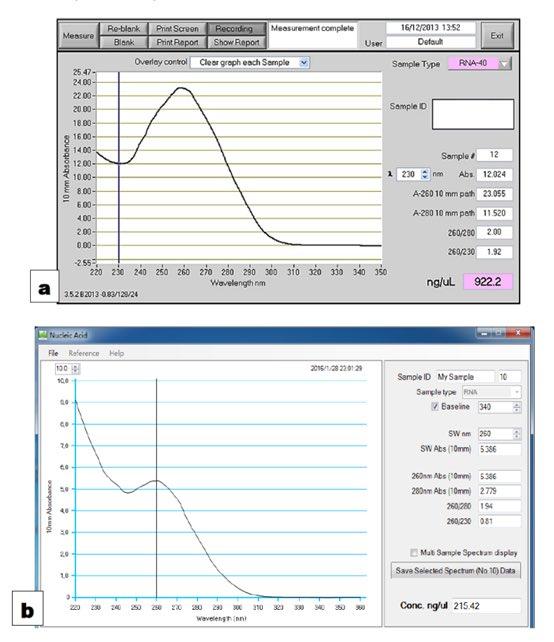Toggle Multi Sample Spectrum display checkbox
This screenshot has height=642, width=554.
pos(414,552)
